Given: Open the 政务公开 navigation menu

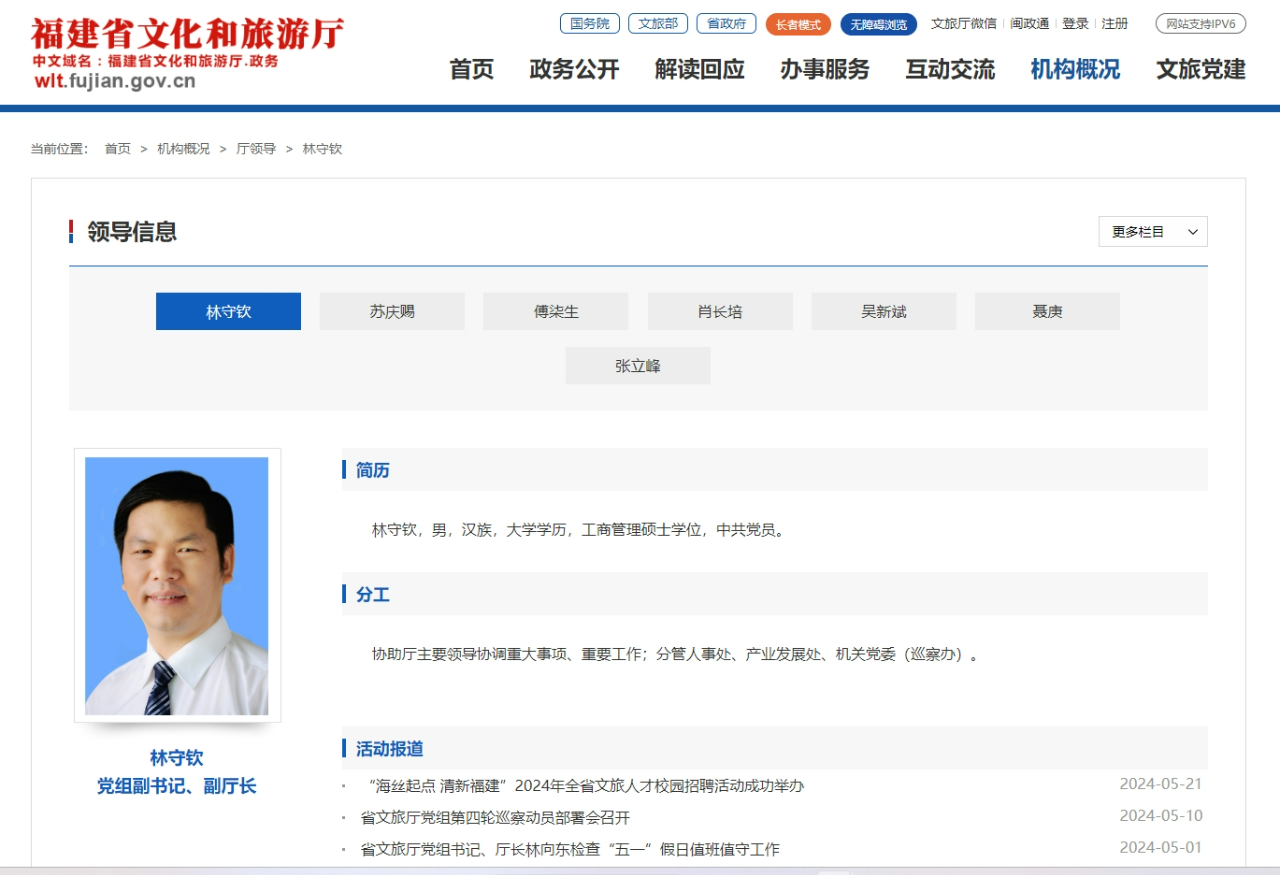Looking at the screenshot, I should (574, 69).
